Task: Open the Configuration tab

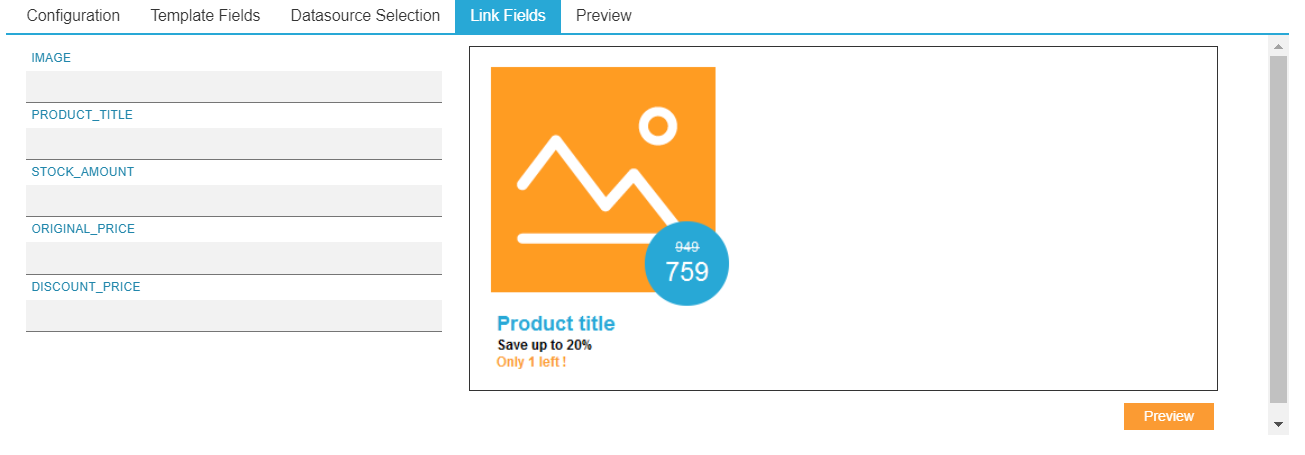Action: point(73,16)
